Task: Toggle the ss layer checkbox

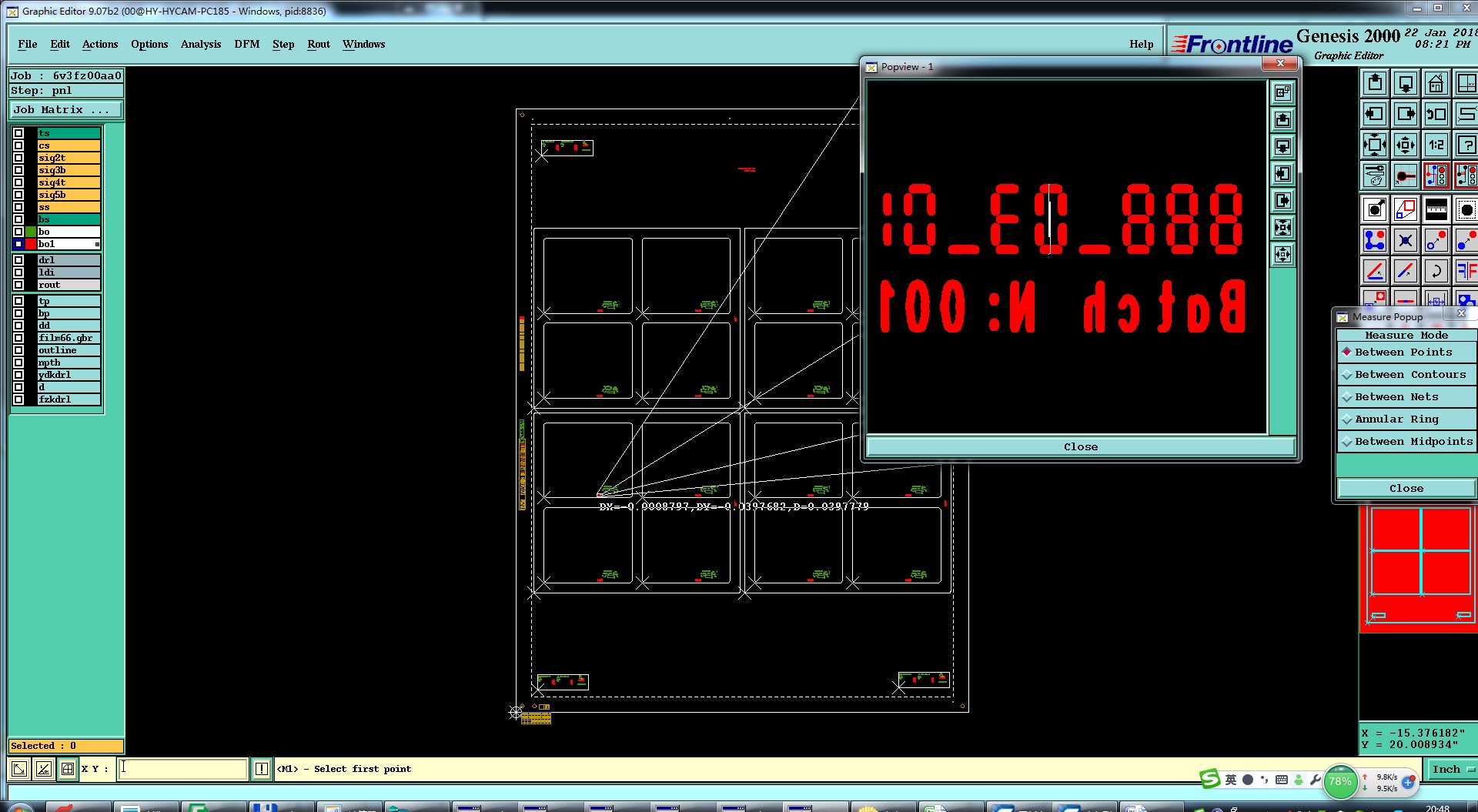Action: 18,207
